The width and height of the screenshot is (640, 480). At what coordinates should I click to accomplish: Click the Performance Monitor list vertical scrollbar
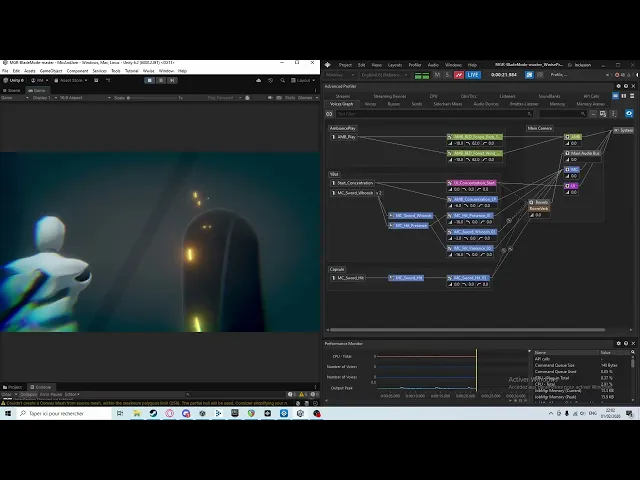633,362
